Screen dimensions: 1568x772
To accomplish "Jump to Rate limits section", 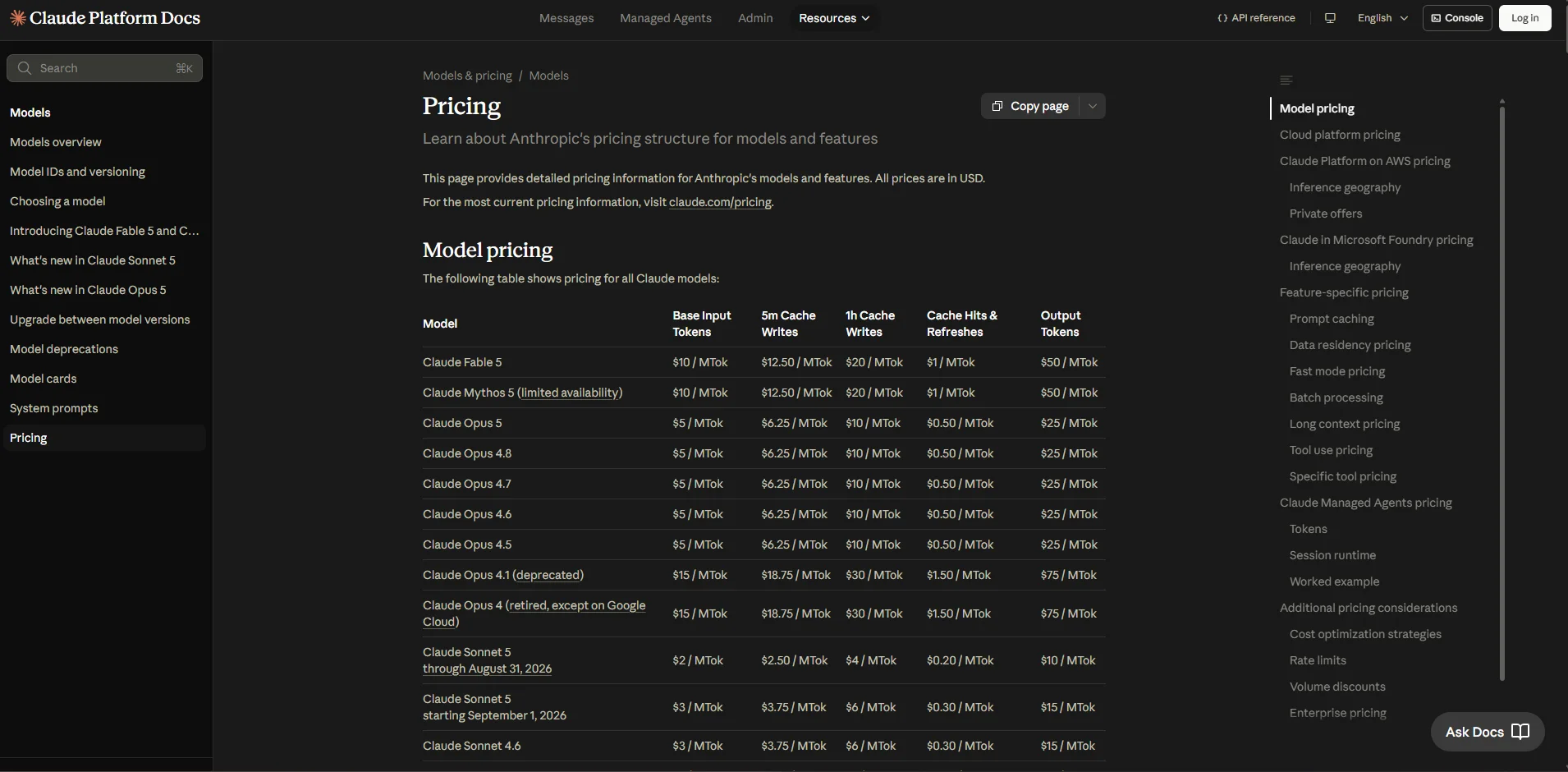I will tap(1318, 660).
